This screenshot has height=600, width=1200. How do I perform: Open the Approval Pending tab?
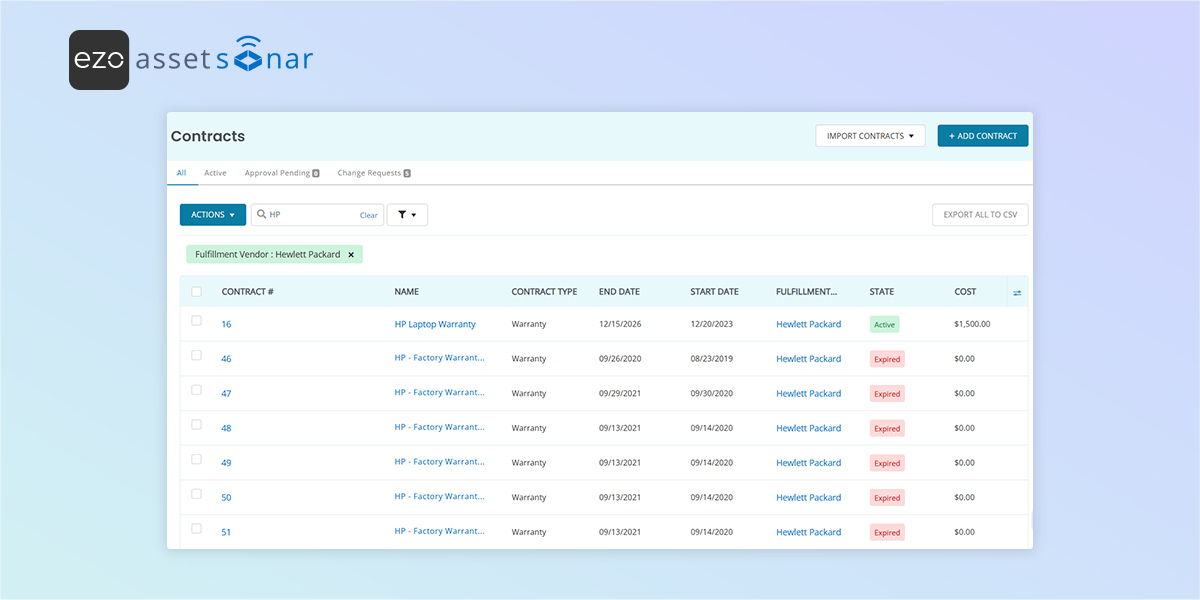point(281,173)
